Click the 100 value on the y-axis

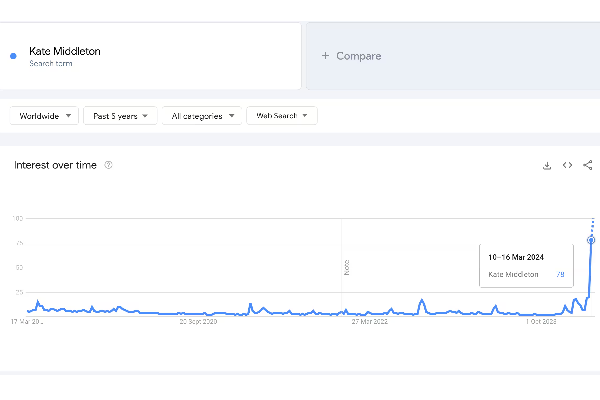[x=17, y=218]
